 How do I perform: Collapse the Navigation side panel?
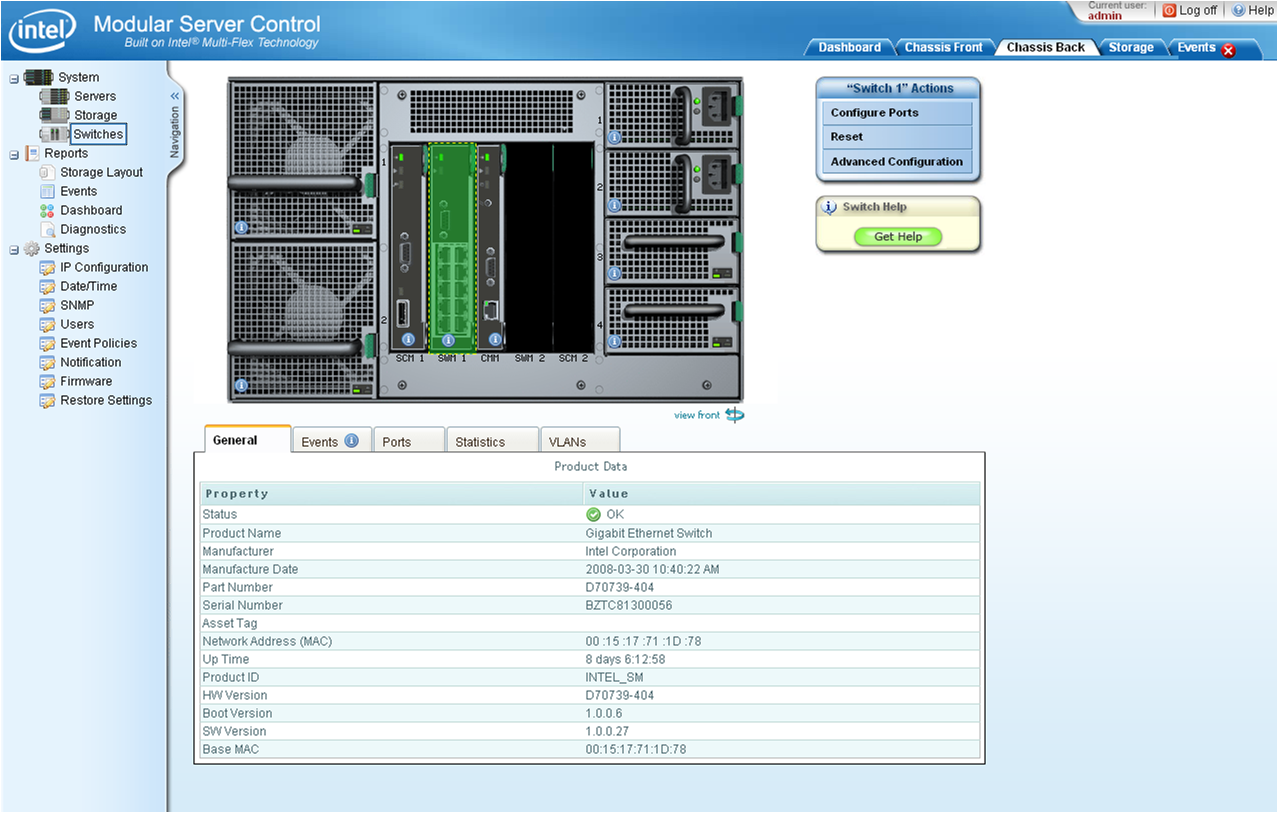pos(175,96)
